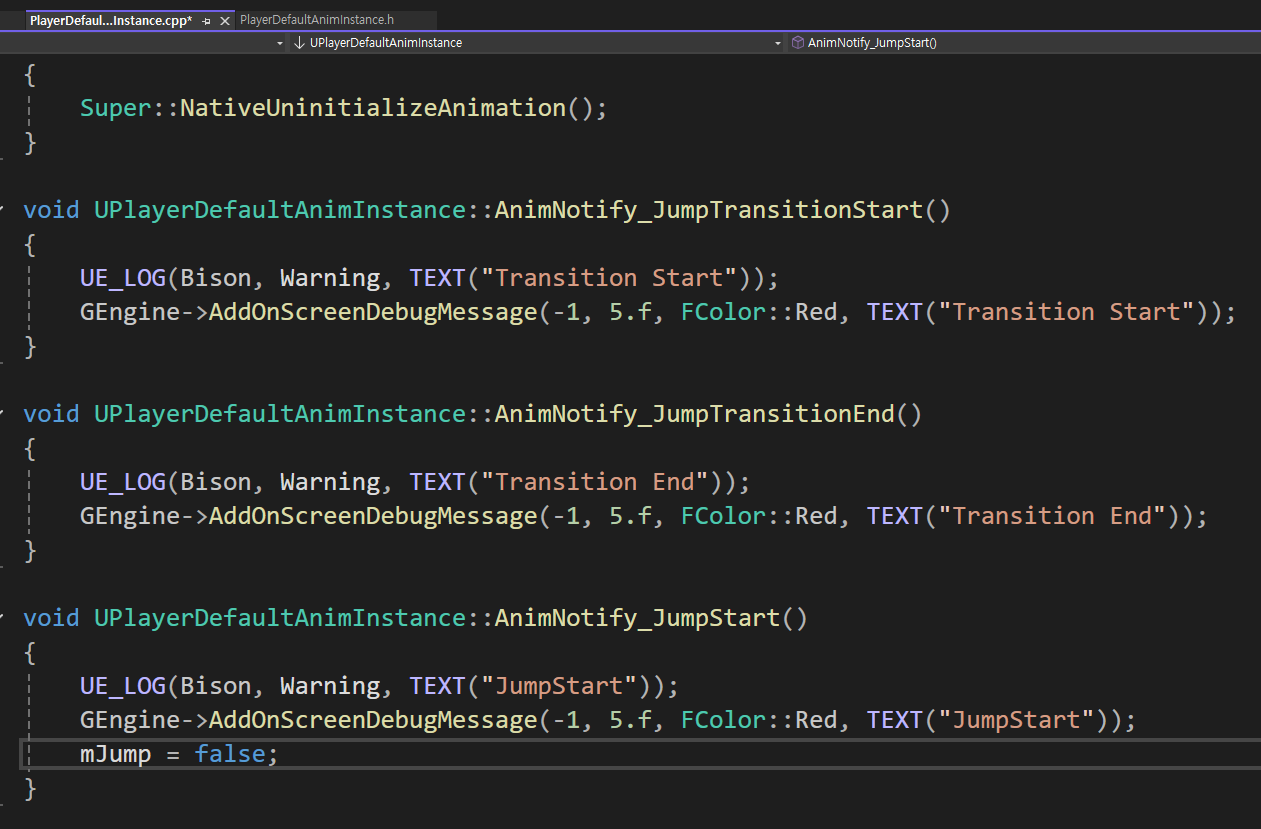Click UPlayerDefaultAnimInstance before AnimNotify_JumpTransitionEnd
Image resolution: width=1261 pixels, height=829 pixels.
click(280, 414)
